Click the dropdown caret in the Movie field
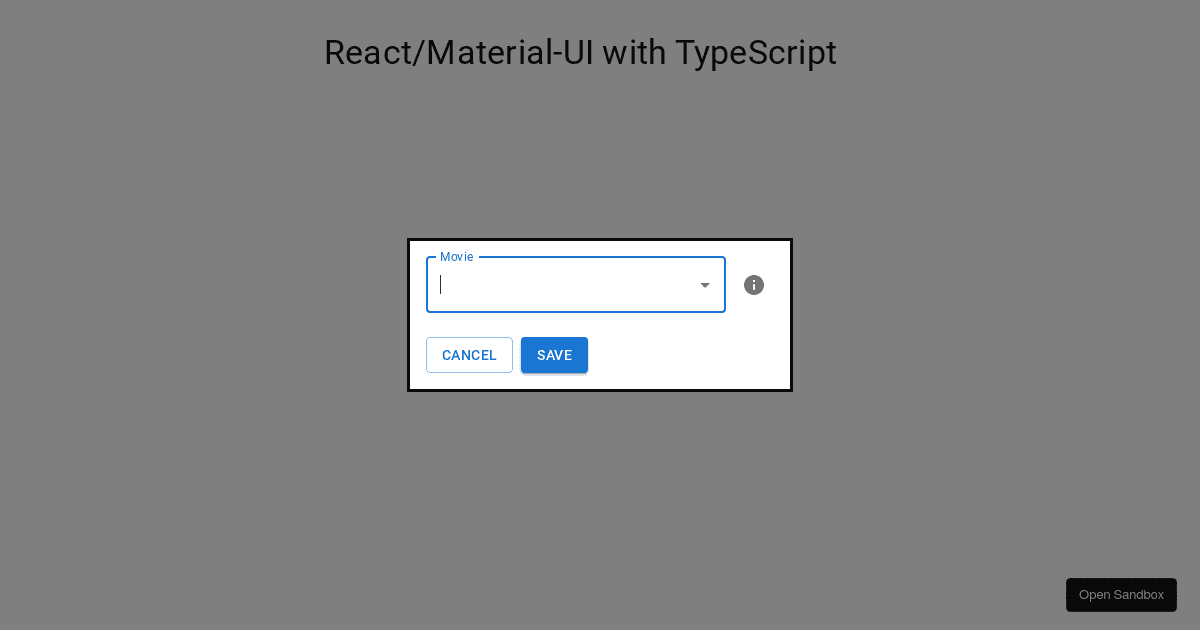 point(705,285)
